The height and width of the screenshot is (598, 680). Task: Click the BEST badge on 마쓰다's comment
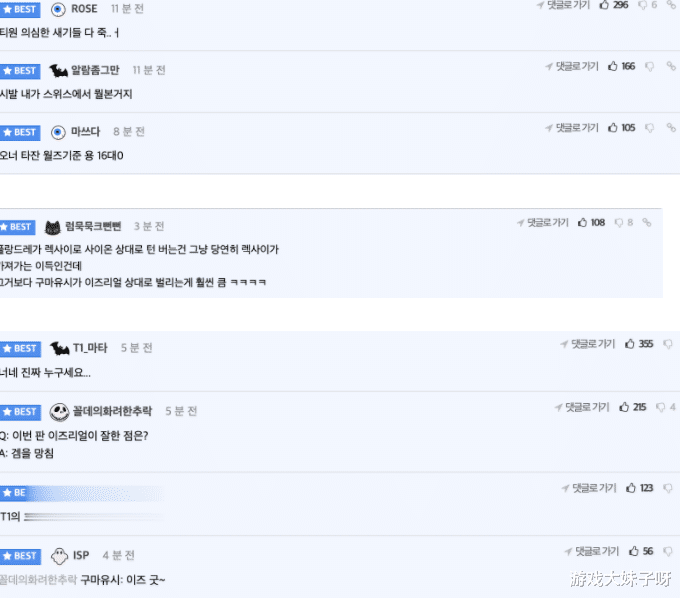(x=20, y=132)
